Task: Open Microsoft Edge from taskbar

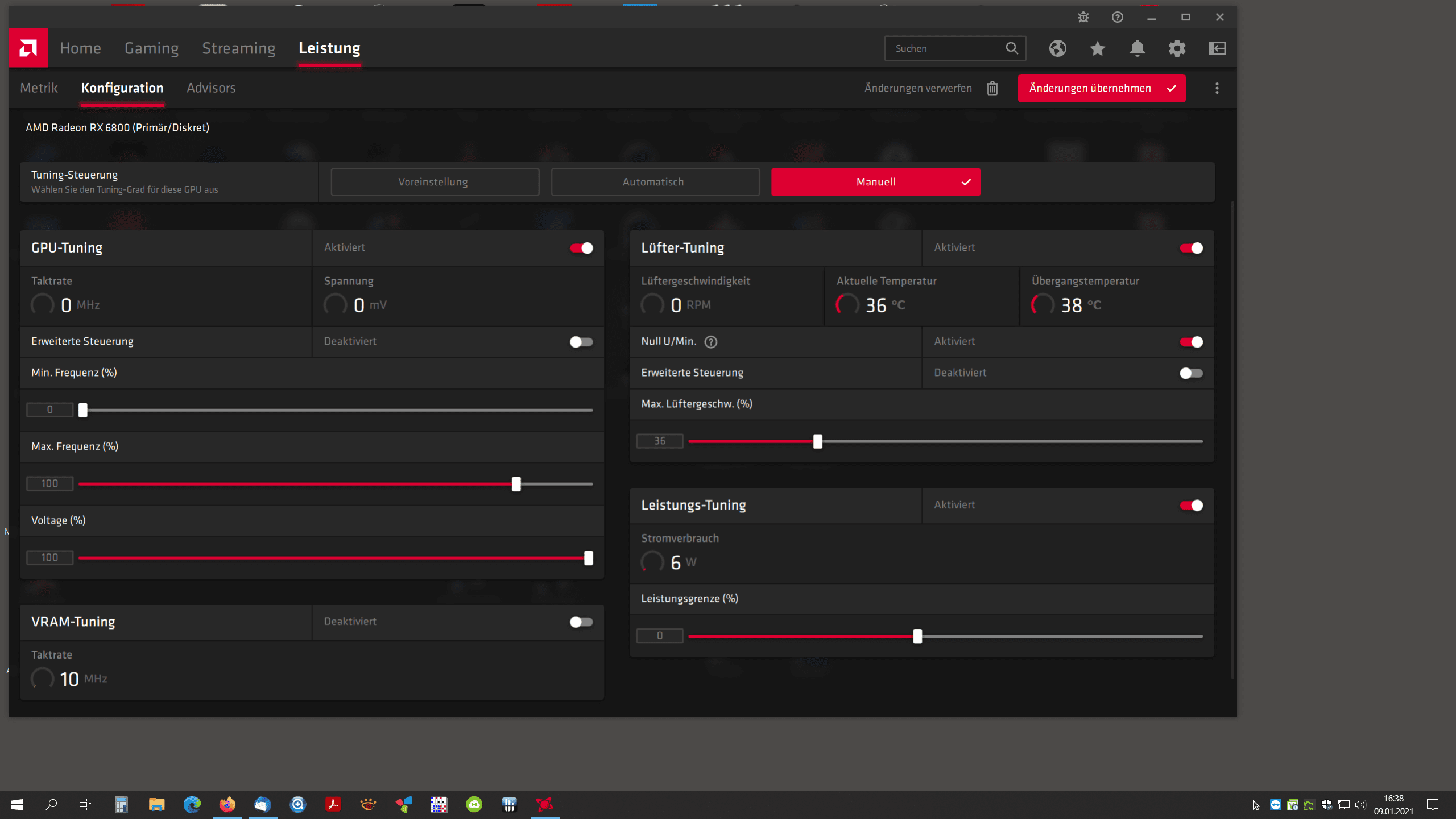Action: (192, 805)
